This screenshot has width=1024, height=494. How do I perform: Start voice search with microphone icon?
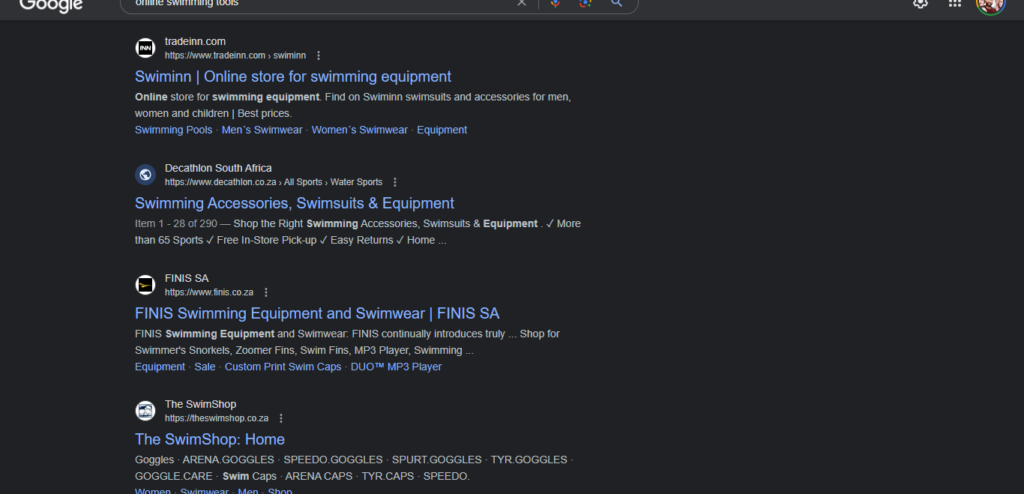pos(555,3)
